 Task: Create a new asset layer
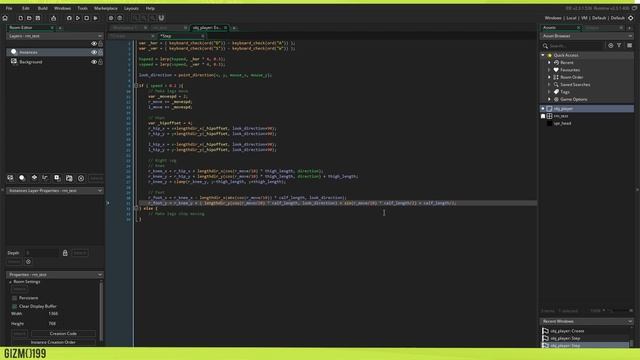(x=57, y=178)
